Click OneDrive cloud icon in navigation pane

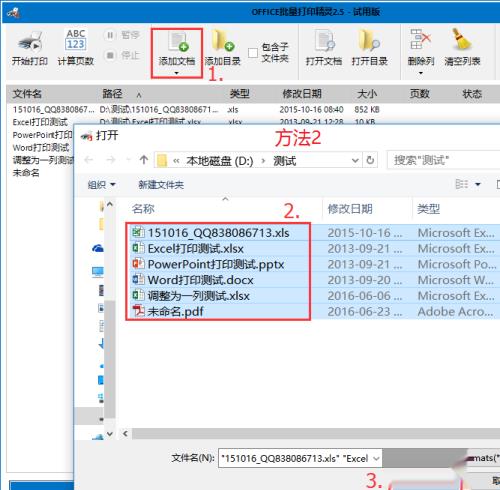(98, 248)
